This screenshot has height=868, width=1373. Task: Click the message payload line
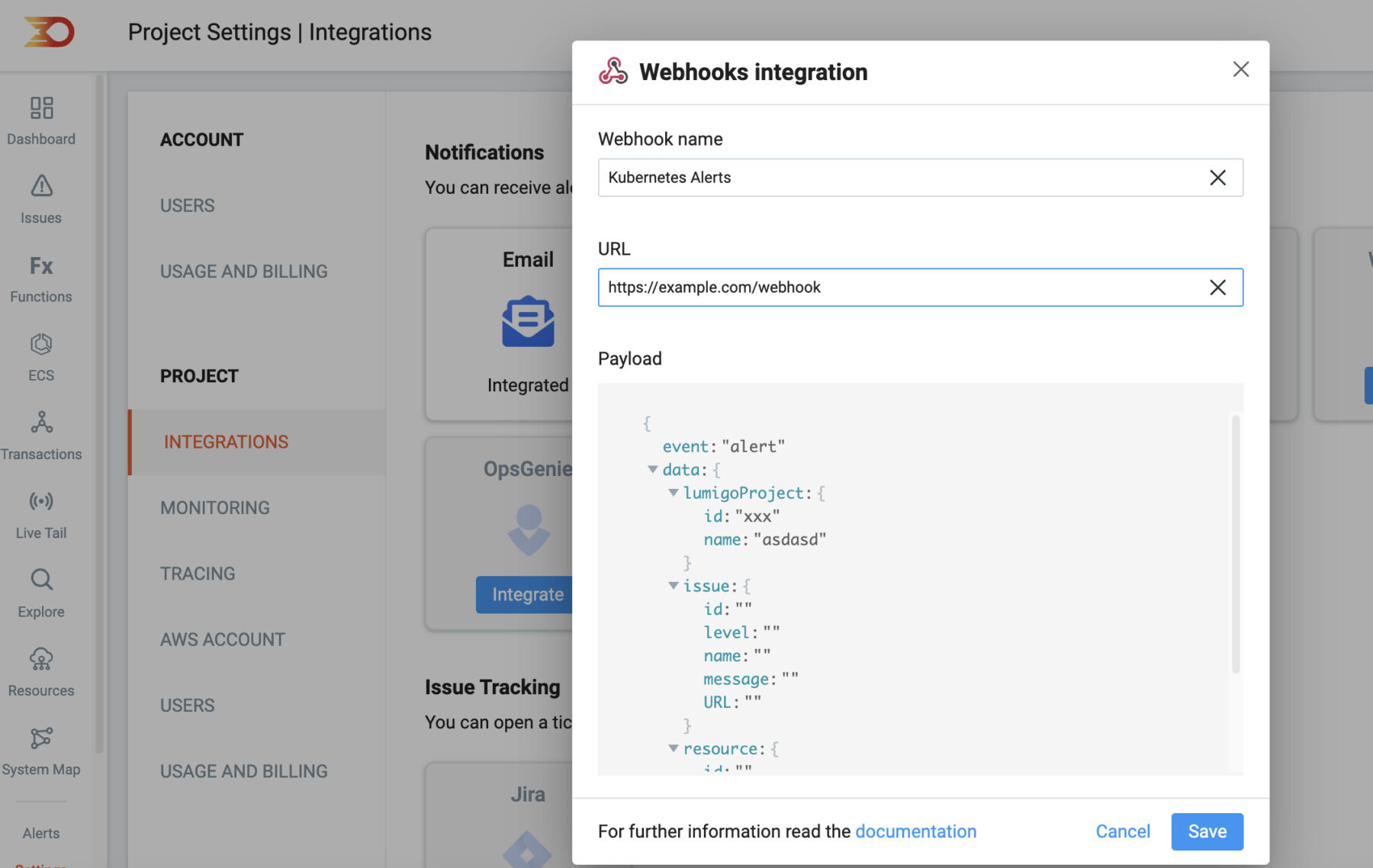point(751,679)
